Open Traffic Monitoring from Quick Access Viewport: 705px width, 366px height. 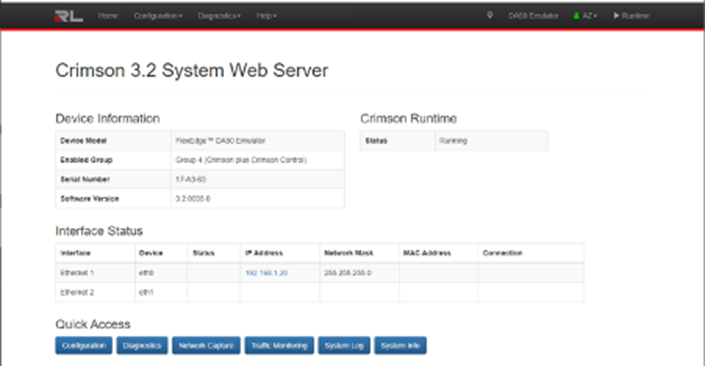pyautogui.click(x=279, y=346)
